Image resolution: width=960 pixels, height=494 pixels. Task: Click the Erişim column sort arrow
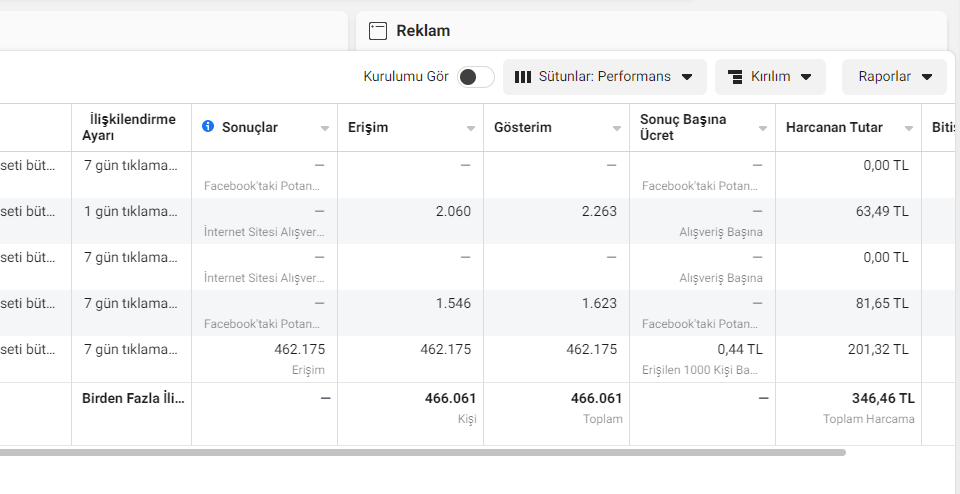tap(471, 129)
